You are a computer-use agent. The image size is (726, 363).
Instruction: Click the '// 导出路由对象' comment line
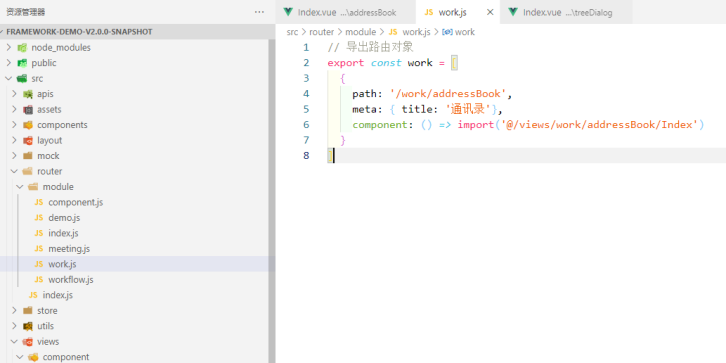(x=370, y=47)
